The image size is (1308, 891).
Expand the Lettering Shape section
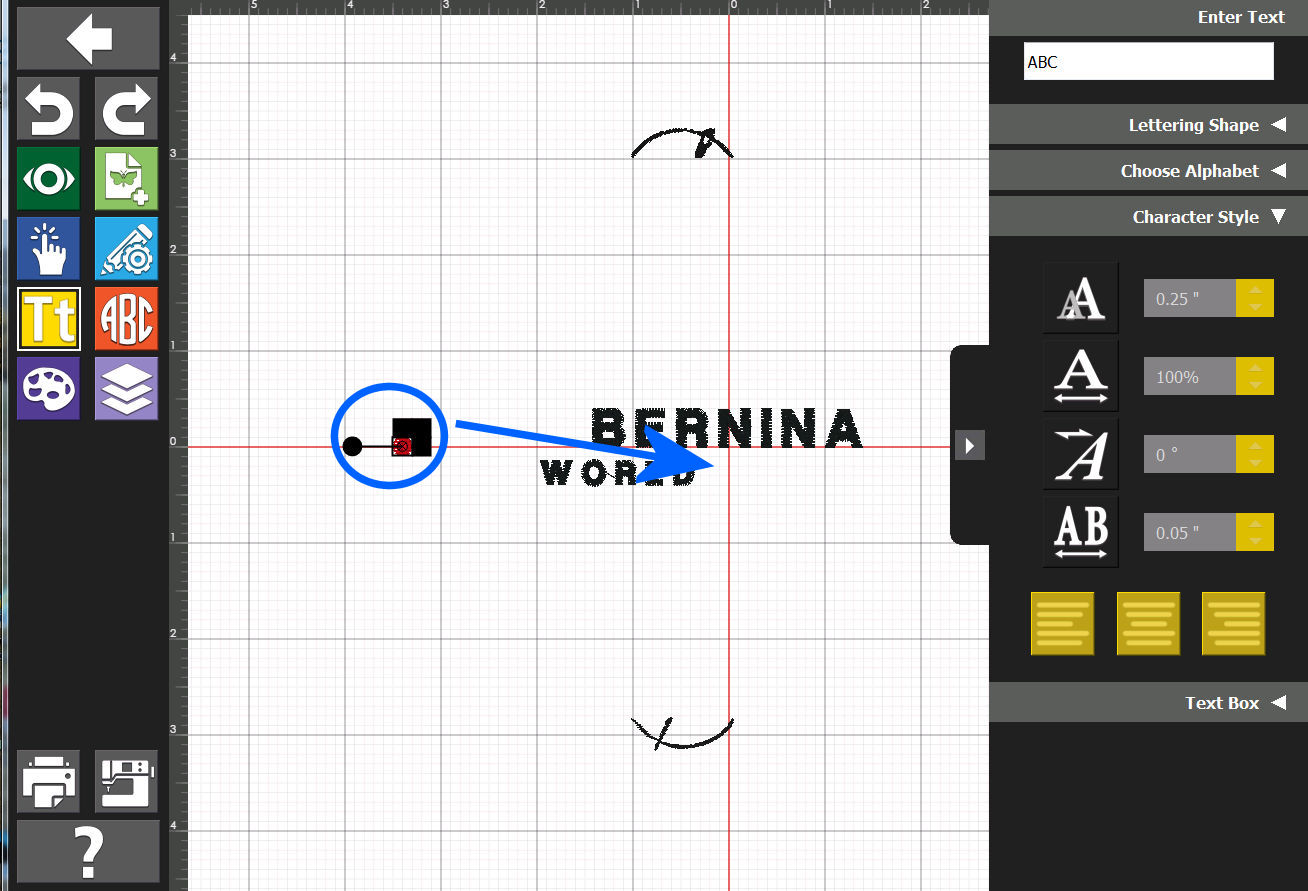[x=1148, y=125]
